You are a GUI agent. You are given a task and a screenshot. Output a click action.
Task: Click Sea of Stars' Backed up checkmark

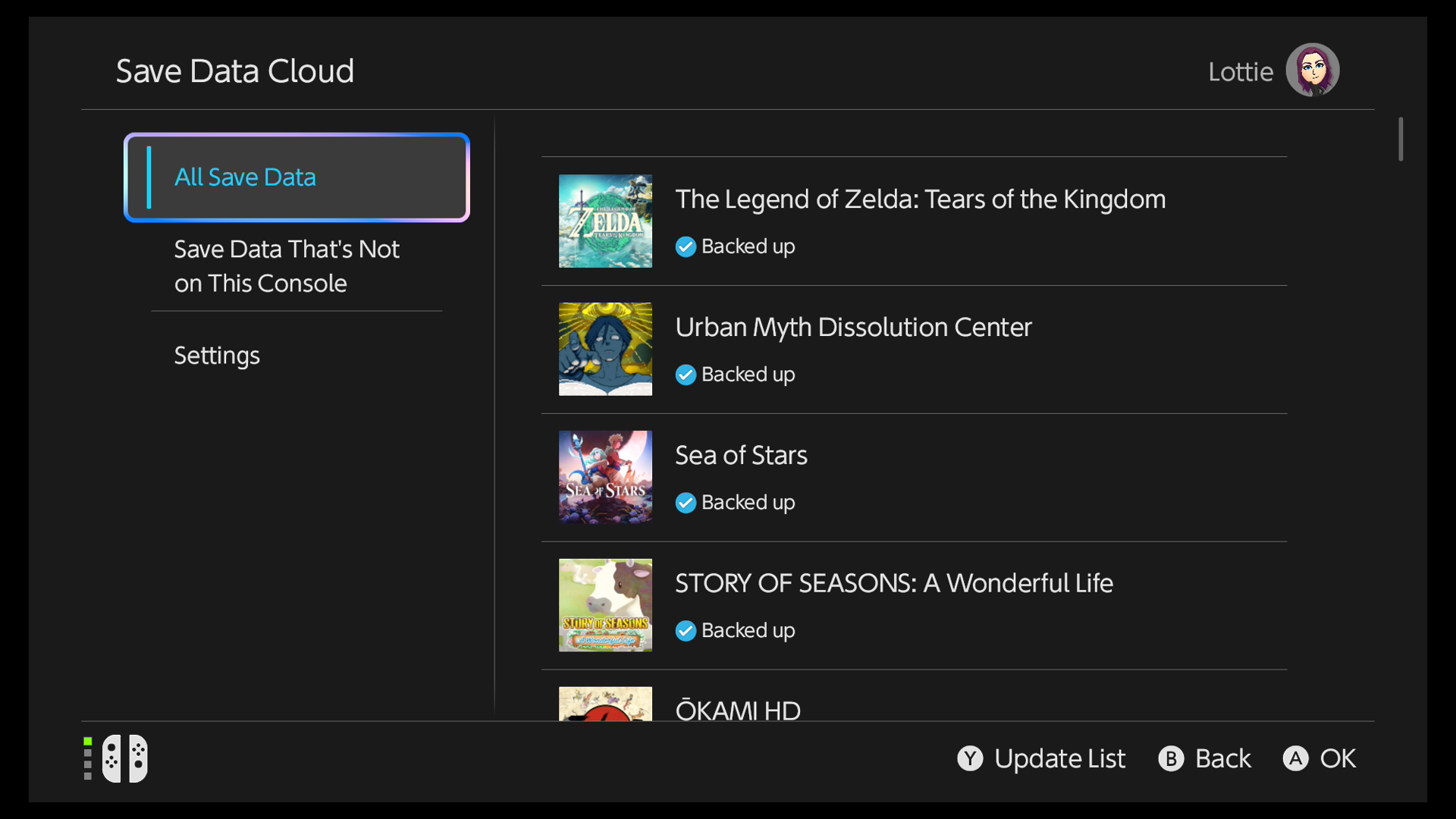686,503
